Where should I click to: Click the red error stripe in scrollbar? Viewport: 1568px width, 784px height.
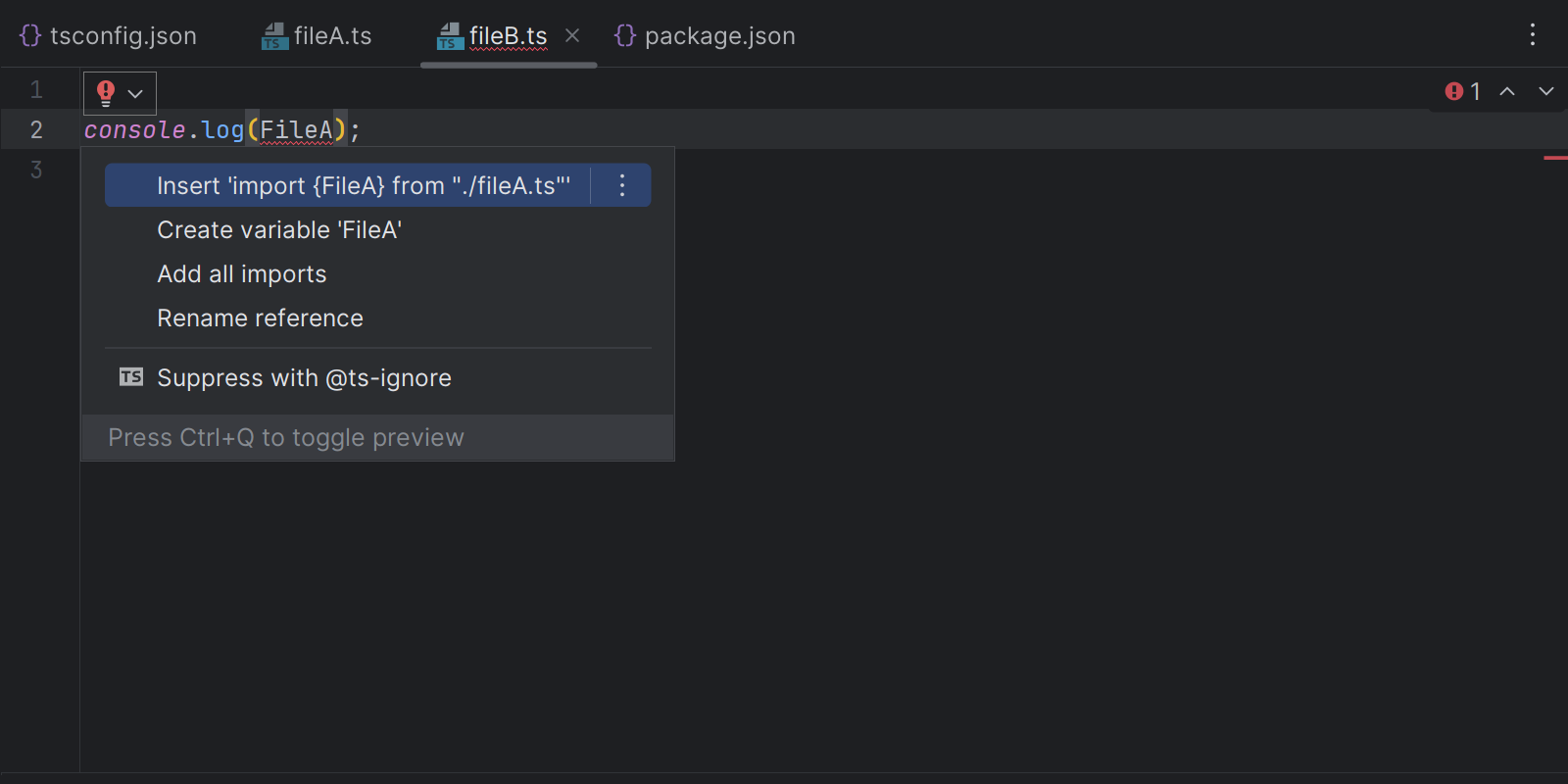click(1555, 158)
